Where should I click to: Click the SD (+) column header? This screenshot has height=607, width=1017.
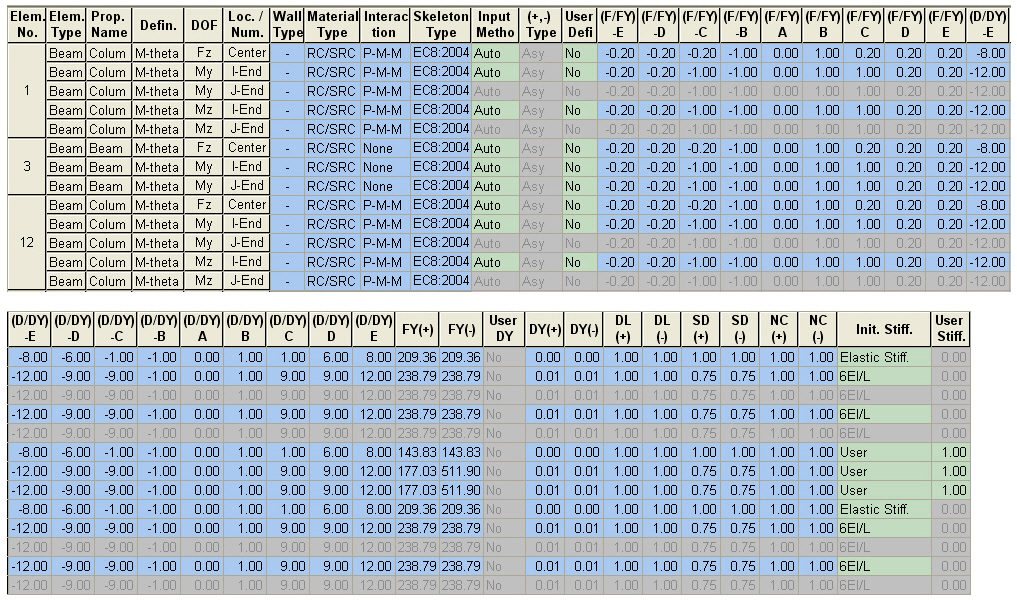700,329
